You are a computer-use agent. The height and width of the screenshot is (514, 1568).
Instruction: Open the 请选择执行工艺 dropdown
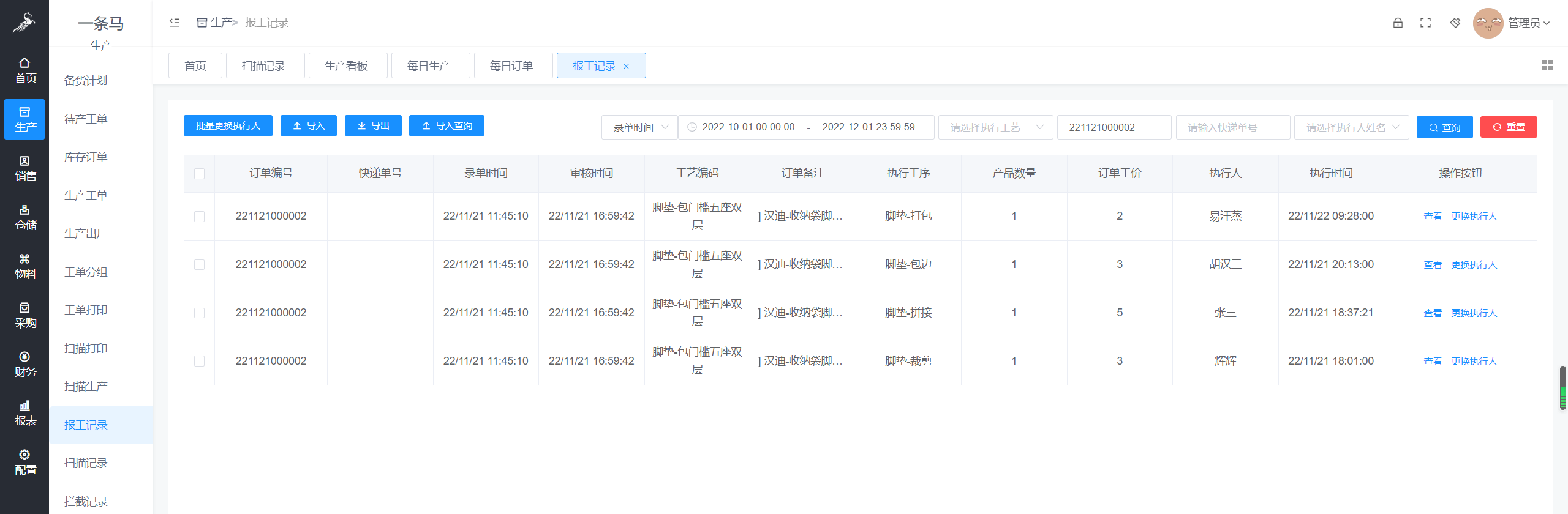[x=995, y=127]
